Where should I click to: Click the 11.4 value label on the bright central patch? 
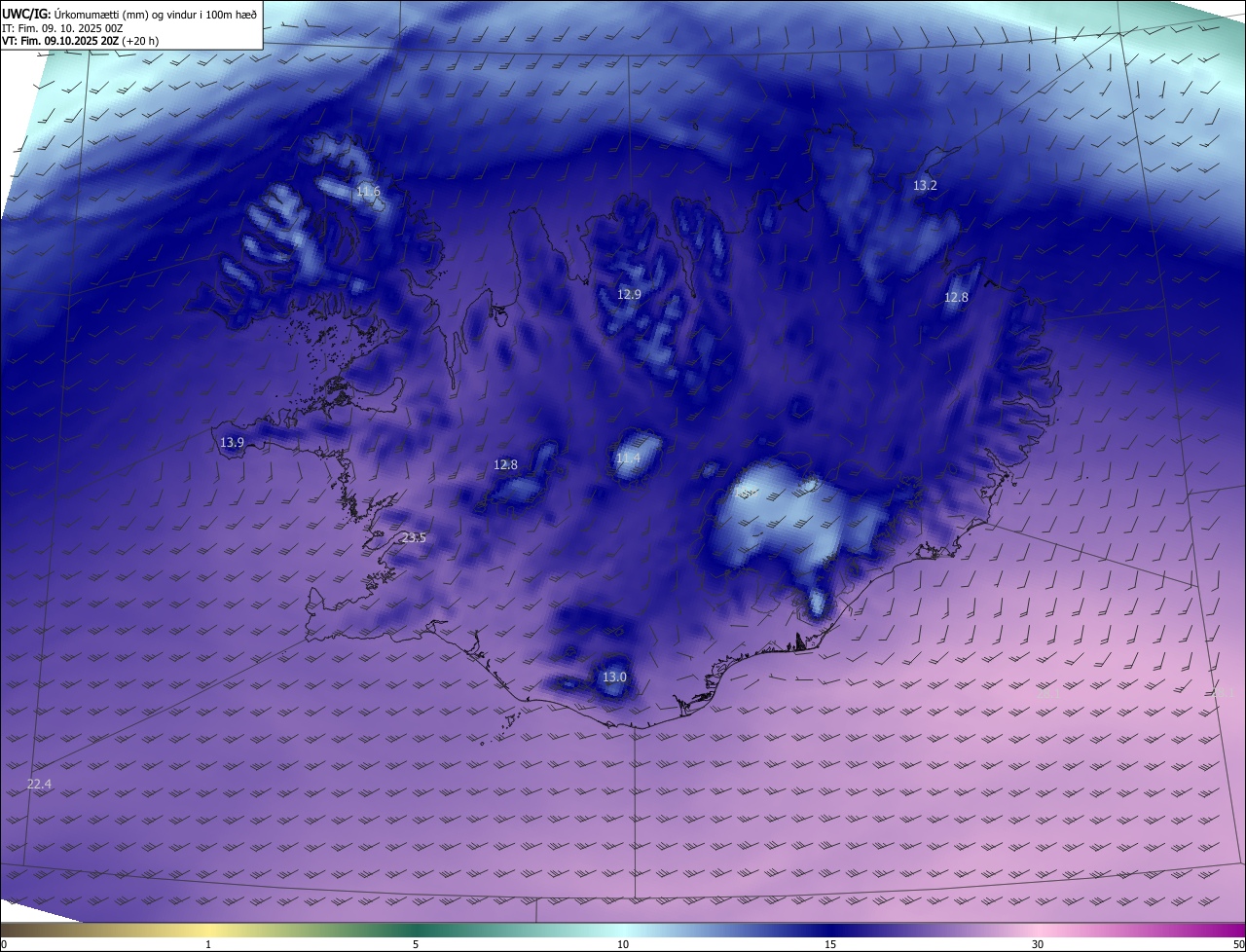click(629, 458)
